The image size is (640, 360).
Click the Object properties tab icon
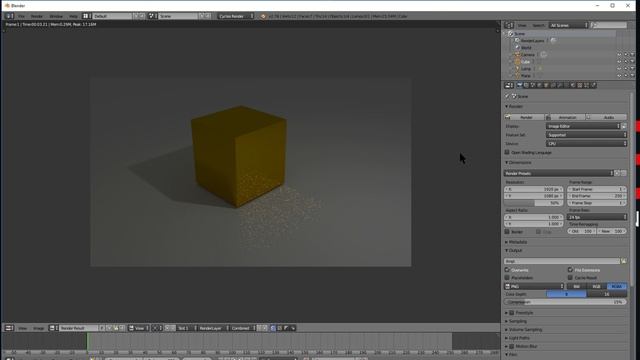[547, 85]
